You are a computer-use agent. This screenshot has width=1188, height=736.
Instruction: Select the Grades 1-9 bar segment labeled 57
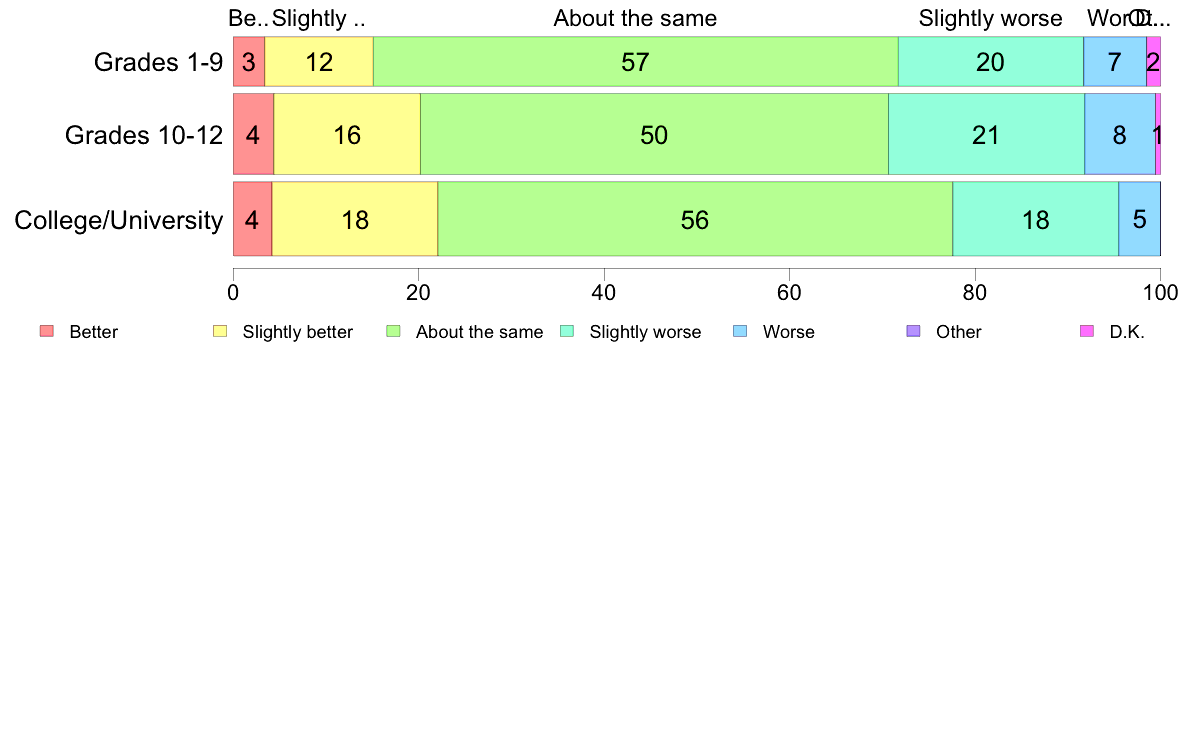pyautogui.click(x=636, y=61)
